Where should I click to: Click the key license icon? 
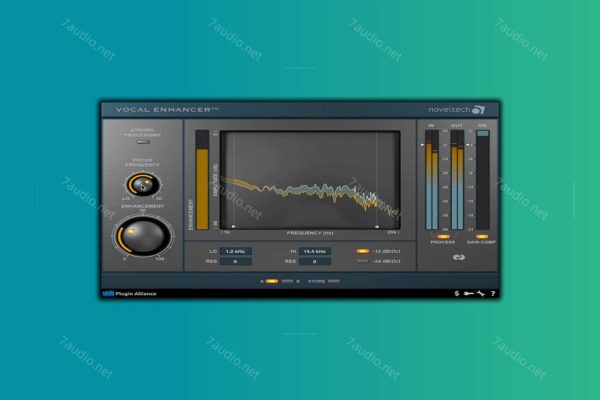click(468, 294)
